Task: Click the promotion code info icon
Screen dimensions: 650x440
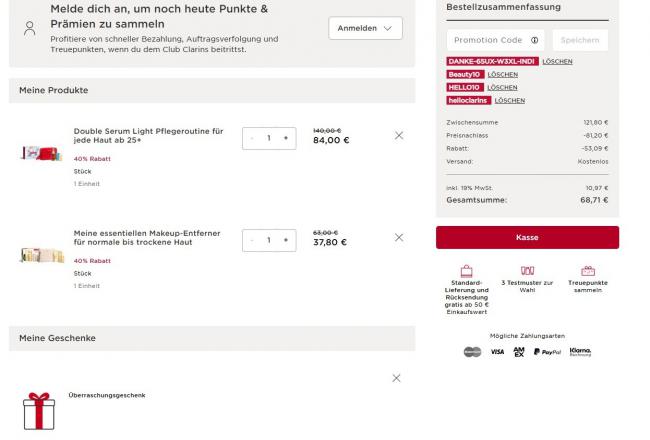Action: tap(535, 40)
